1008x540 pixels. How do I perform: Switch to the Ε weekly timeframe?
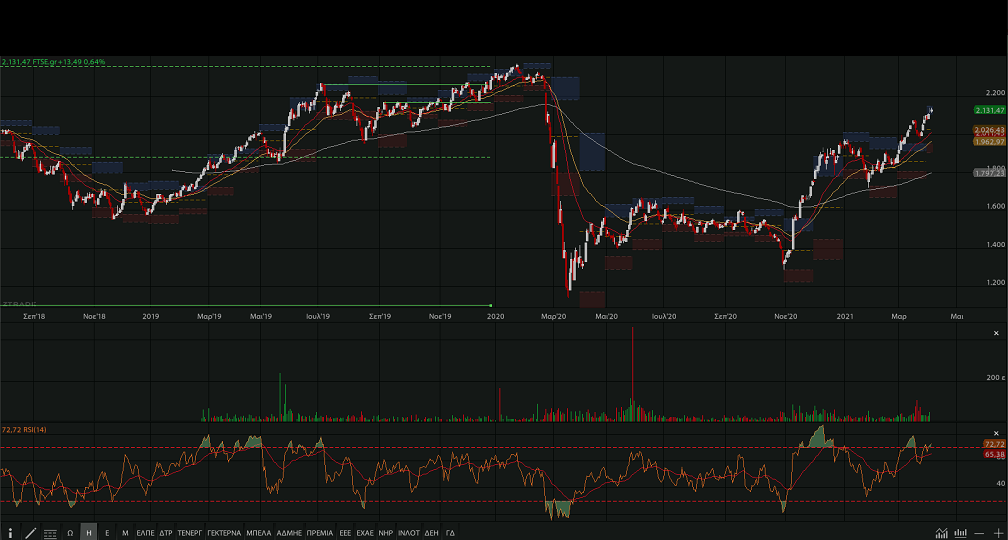click(x=107, y=533)
